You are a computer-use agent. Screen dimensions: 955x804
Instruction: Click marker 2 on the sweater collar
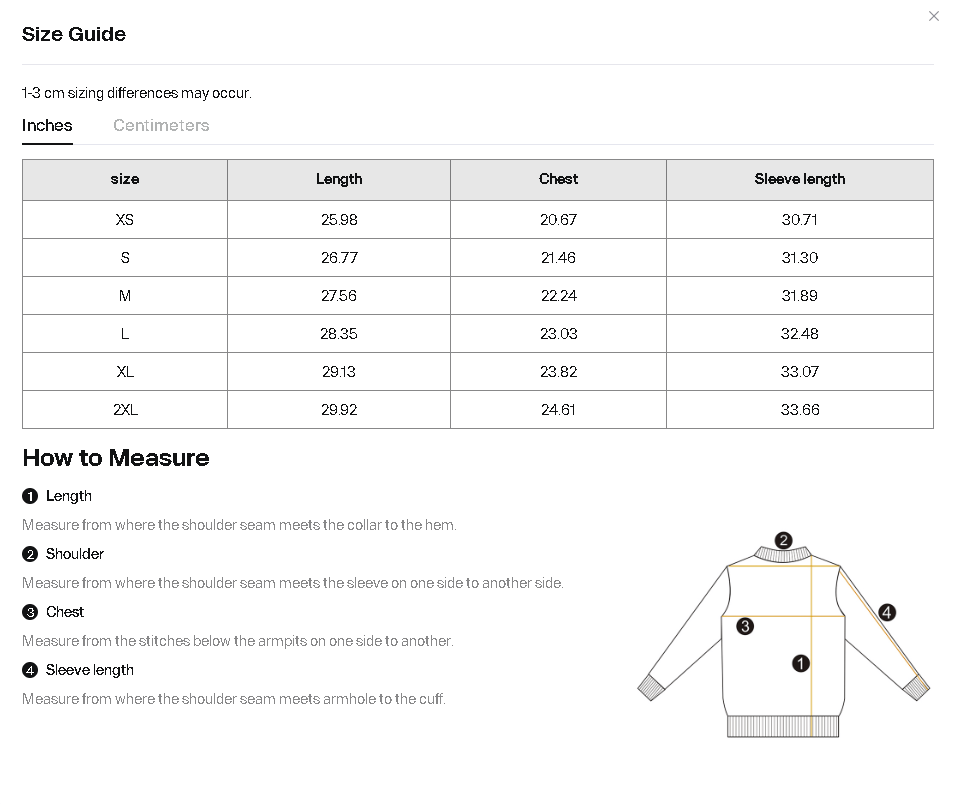click(x=784, y=540)
